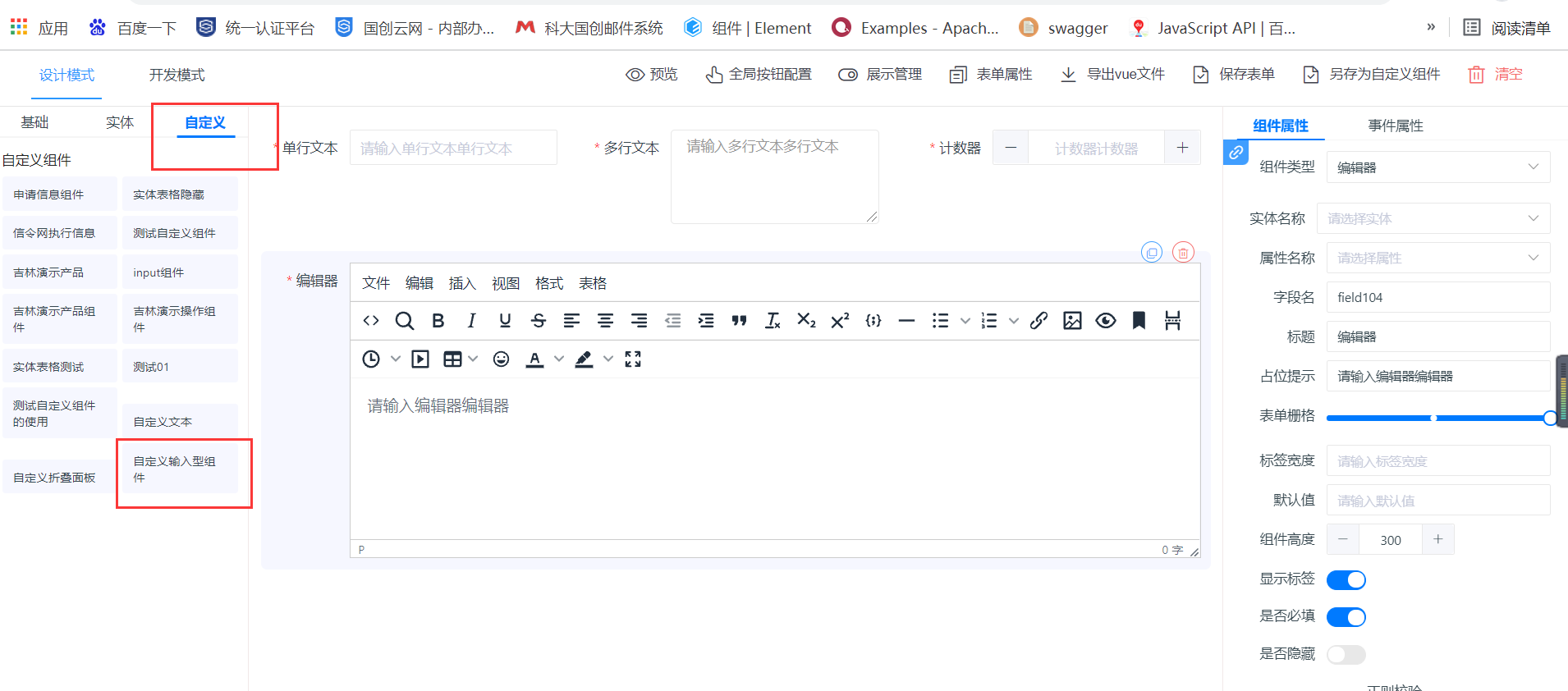Enable the 是否隐藏 switch

coord(1346,655)
